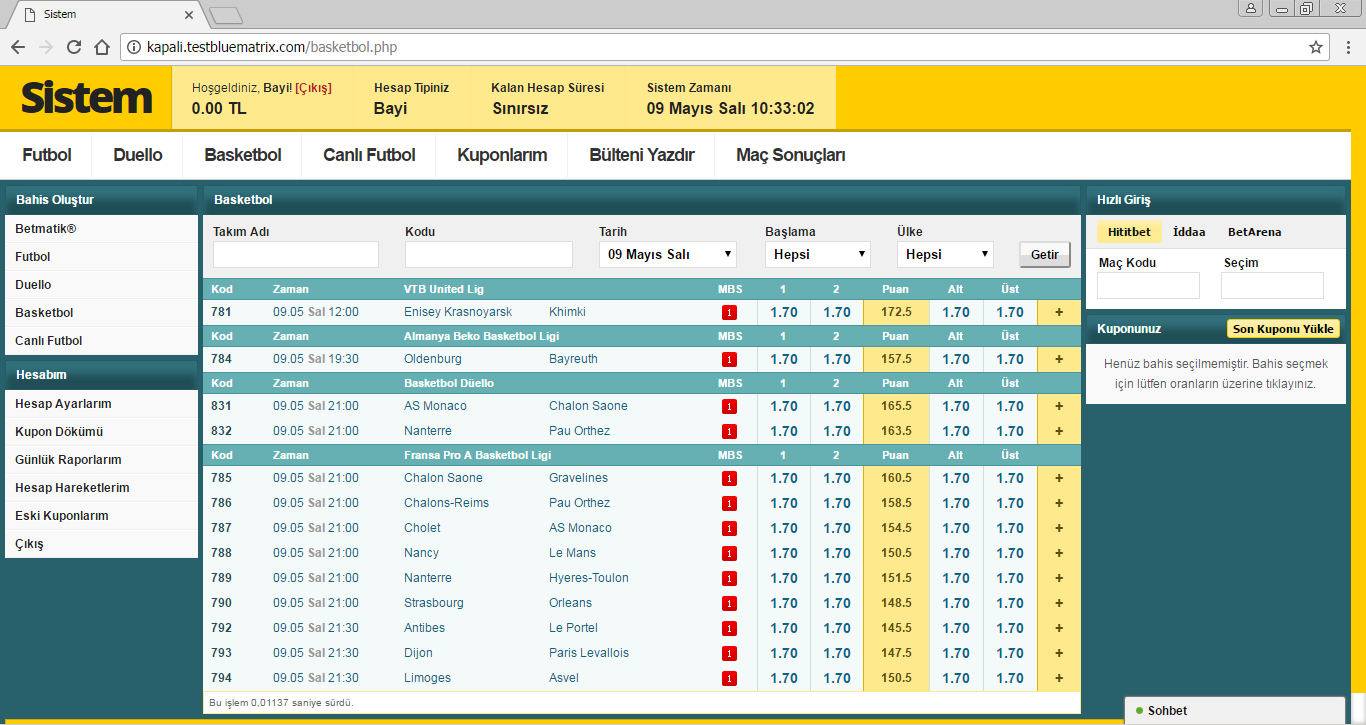Click the plus icon for match 785
The height and width of the screenshot is (725, 1366).
(1059, 478)
